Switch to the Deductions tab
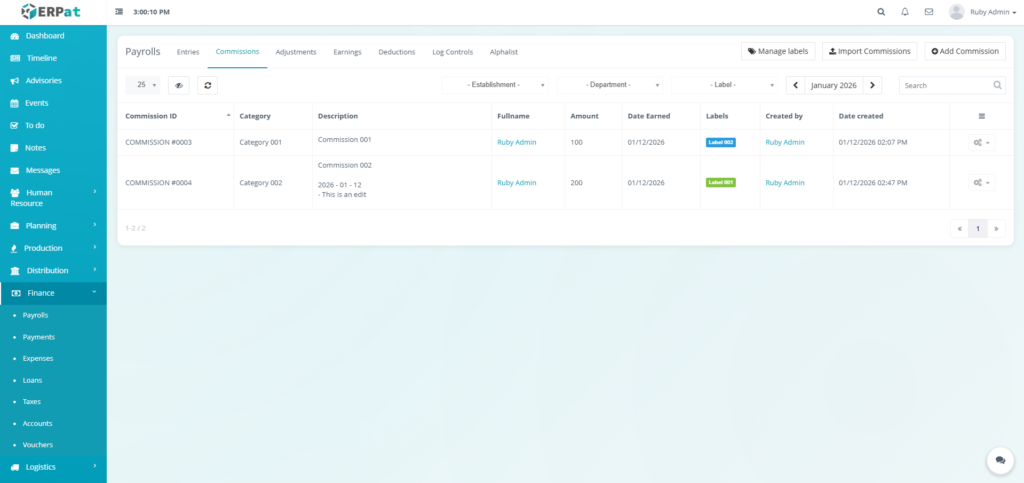The height and width of the screenshot is (483, 1024). point(397,52)
